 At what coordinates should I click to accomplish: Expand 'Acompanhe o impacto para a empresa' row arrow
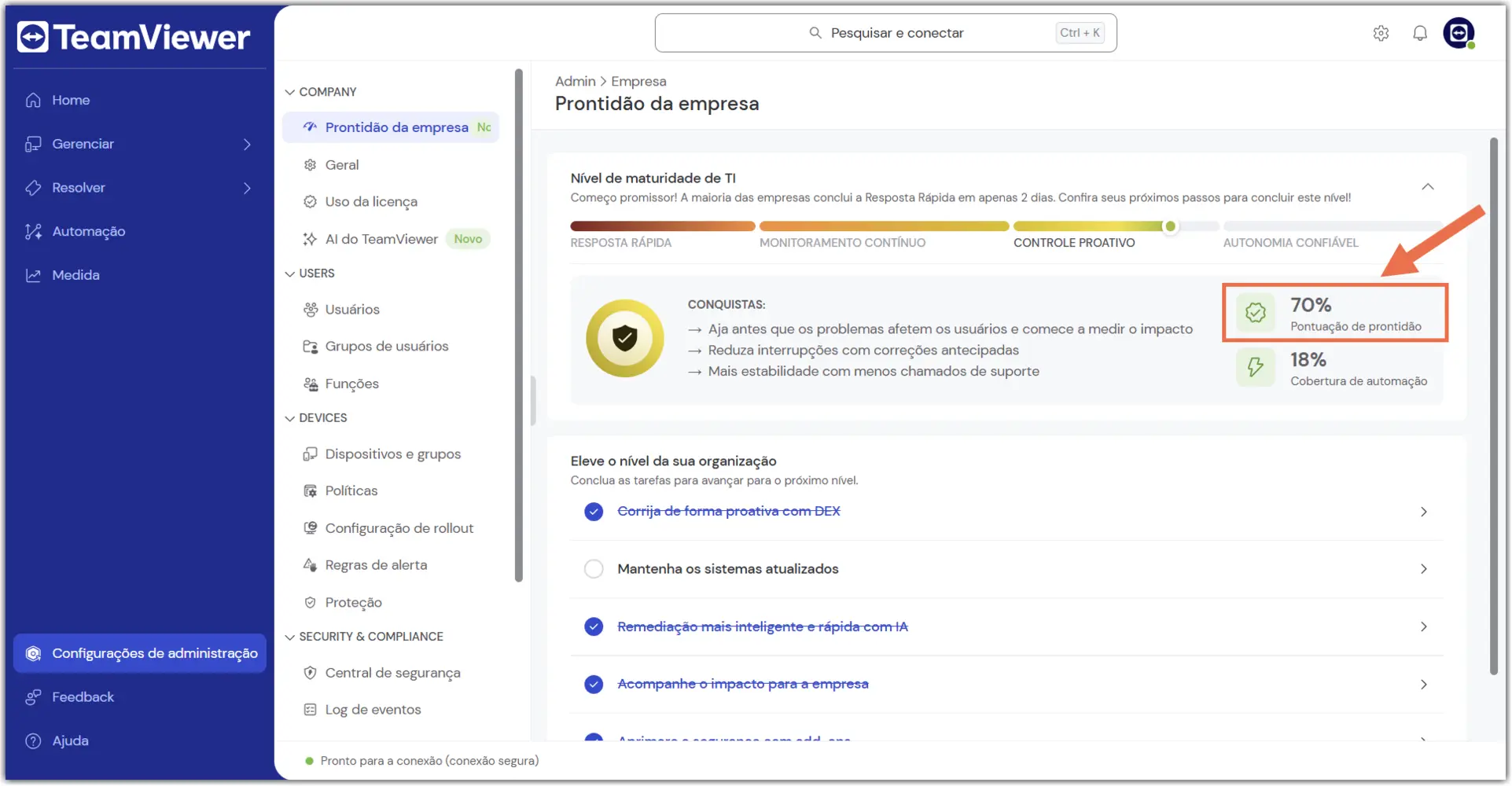(1424, 685)
